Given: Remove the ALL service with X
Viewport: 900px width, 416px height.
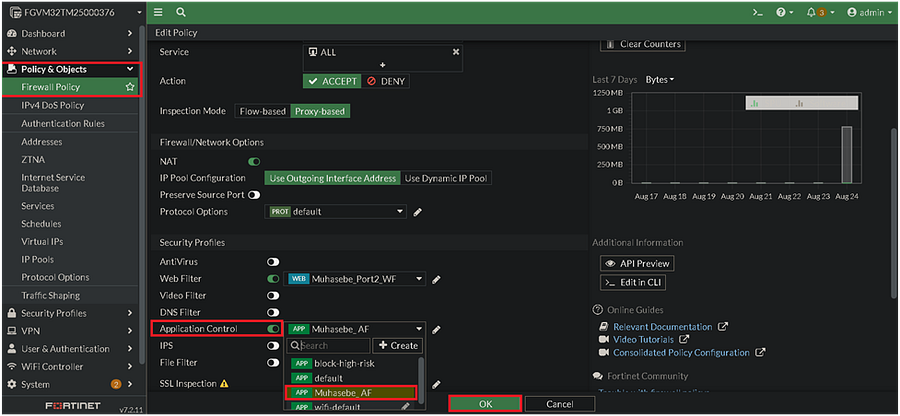Looking at the screenshot, I should coord(456,52).
